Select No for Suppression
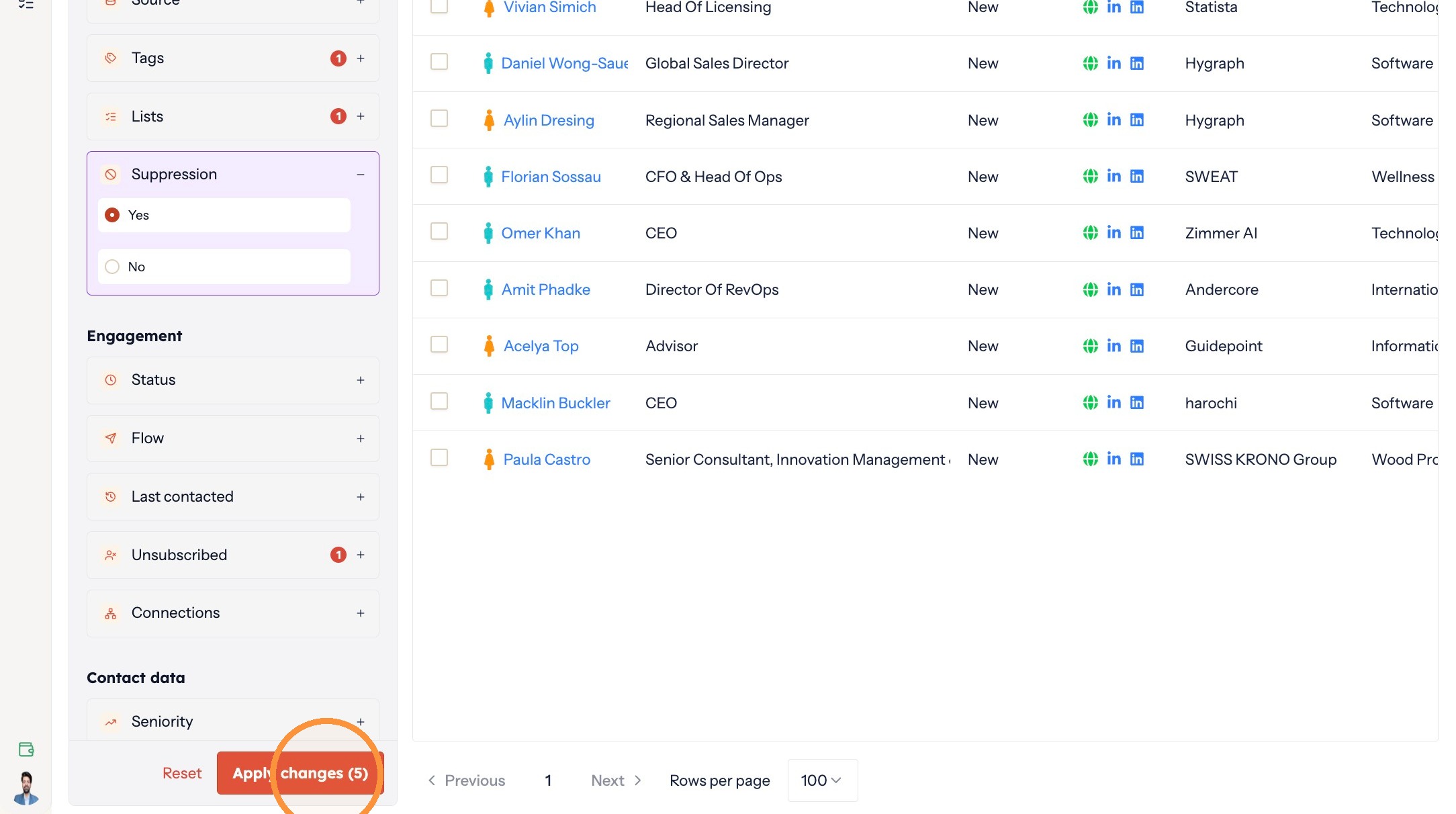Viewport: 1456px width, 814px height. click(224, 267)
